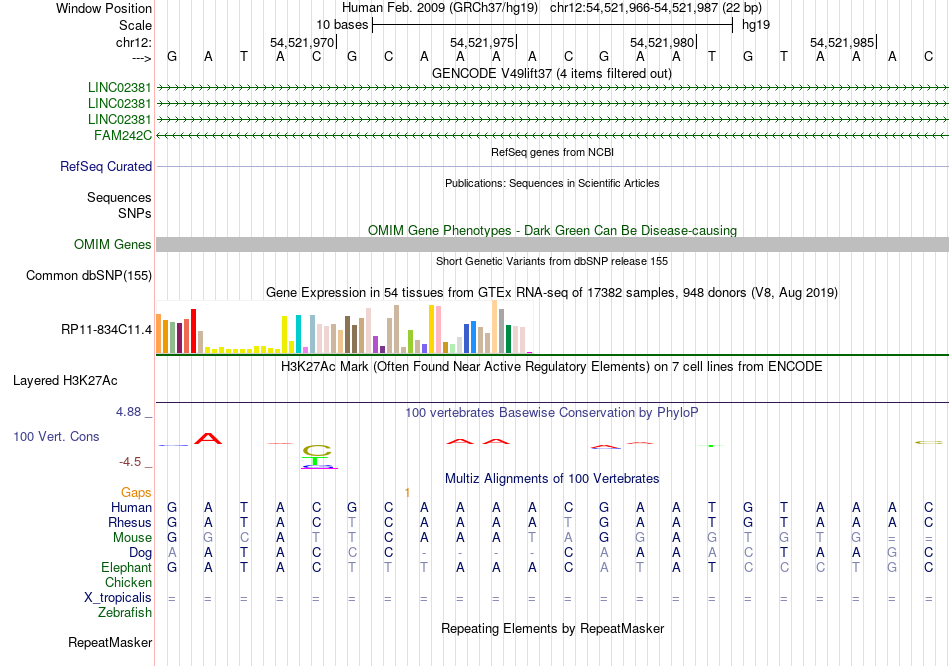
Task: Click Short Genetic Variants from dbSNP title
Action: [x=552, y=261]
